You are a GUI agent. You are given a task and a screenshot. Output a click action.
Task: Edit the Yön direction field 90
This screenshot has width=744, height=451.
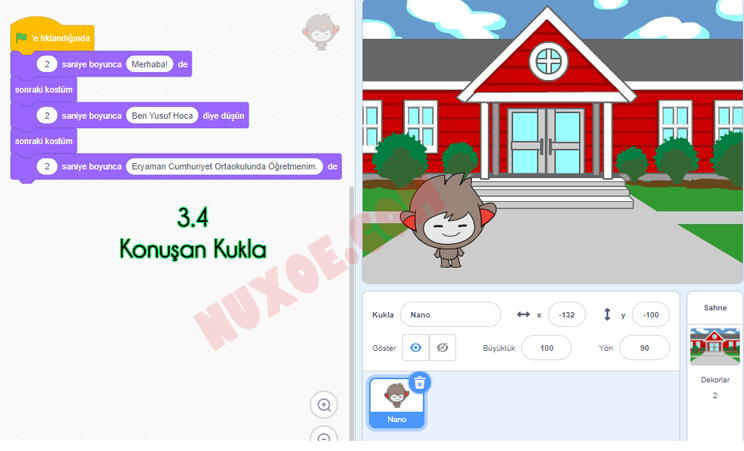(644, 348)
